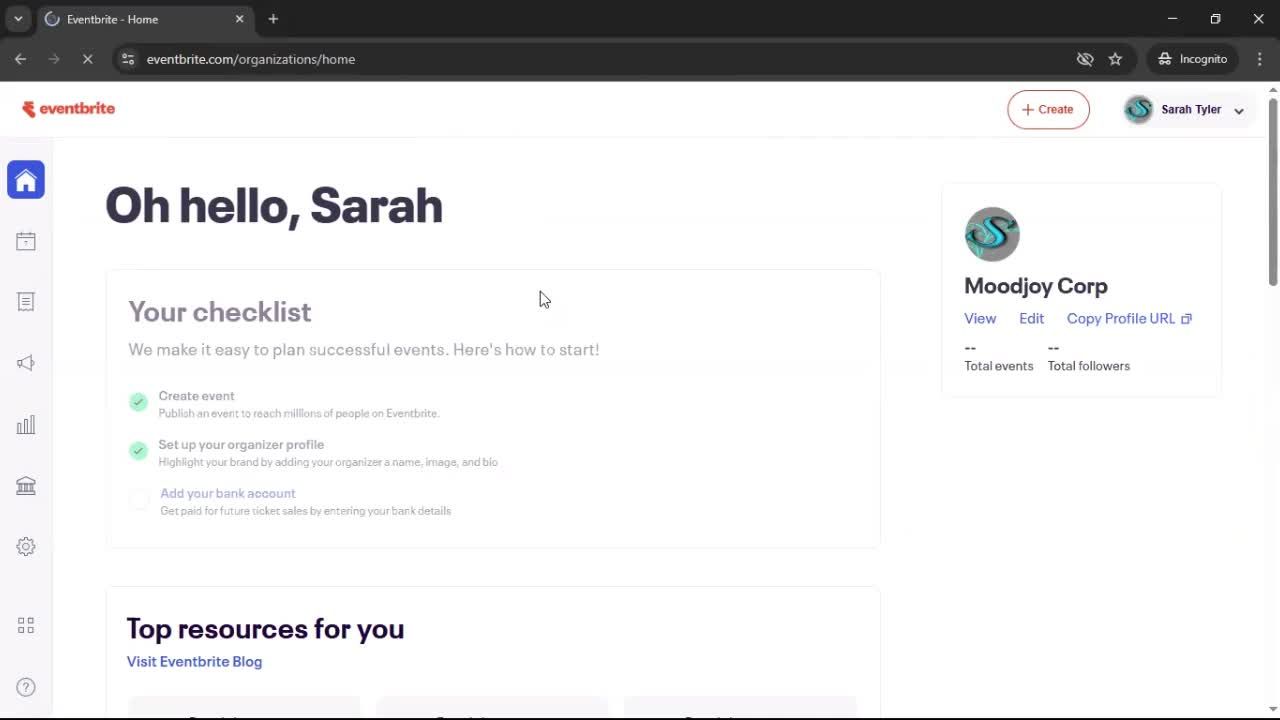
Task: Toggle the Add your bank account checkbox
Action: coord(139,500)
